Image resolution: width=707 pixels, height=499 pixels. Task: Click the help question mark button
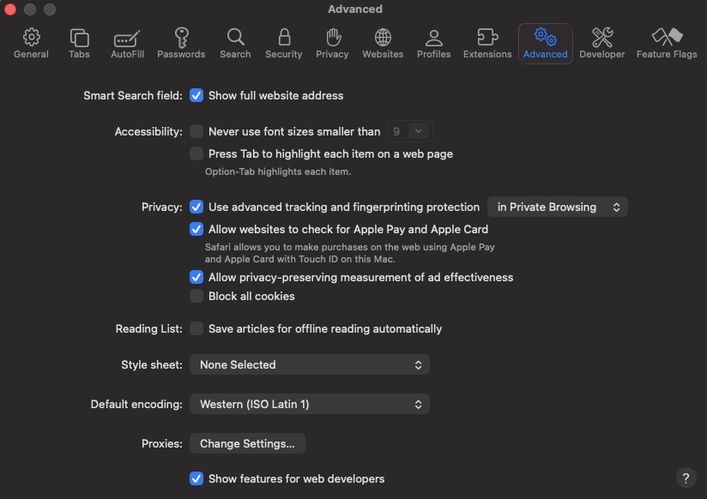tap(685, 478)
